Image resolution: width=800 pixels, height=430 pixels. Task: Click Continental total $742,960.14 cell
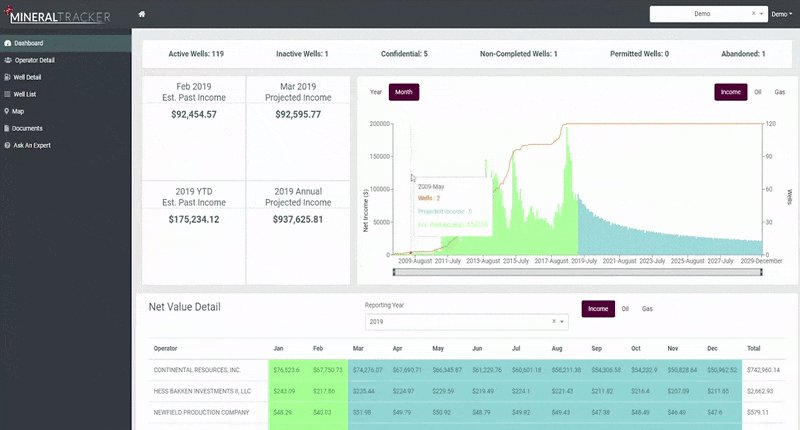pos(763,370)
